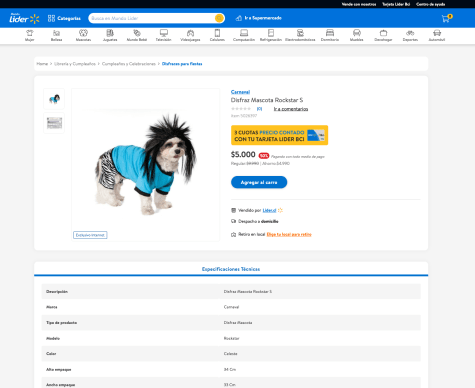Open the Electrodomésticos category icon

tap(300, 35)
